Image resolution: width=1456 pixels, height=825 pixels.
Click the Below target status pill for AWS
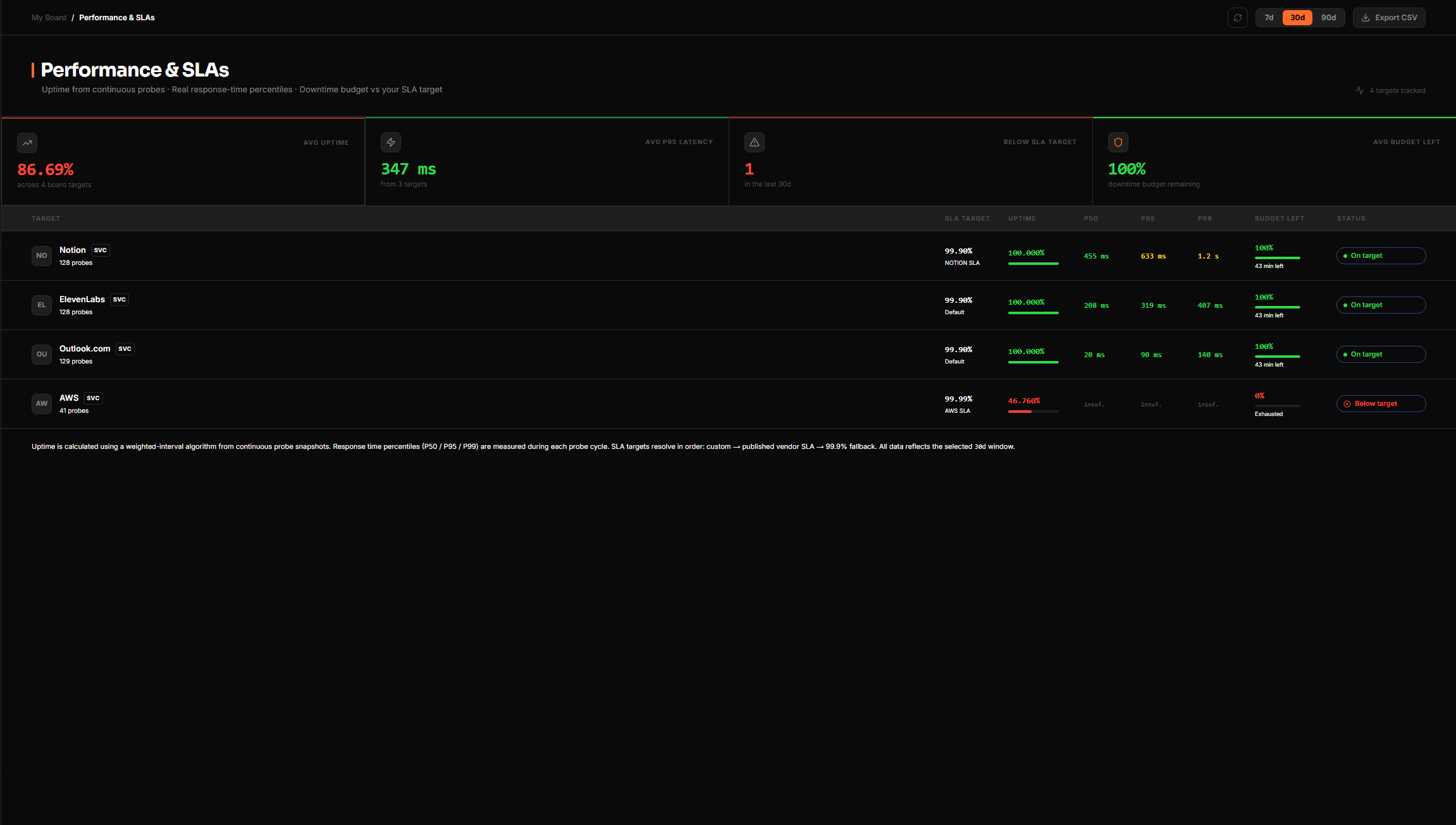tap(1381, 403)
